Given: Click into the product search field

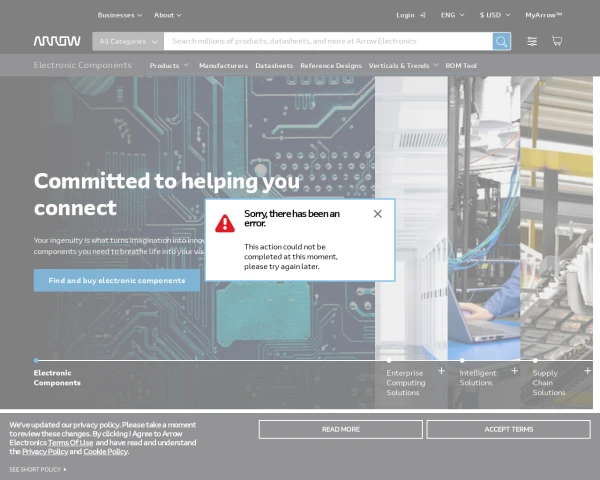Looking at the screenshot, I should tap(328, 41).
